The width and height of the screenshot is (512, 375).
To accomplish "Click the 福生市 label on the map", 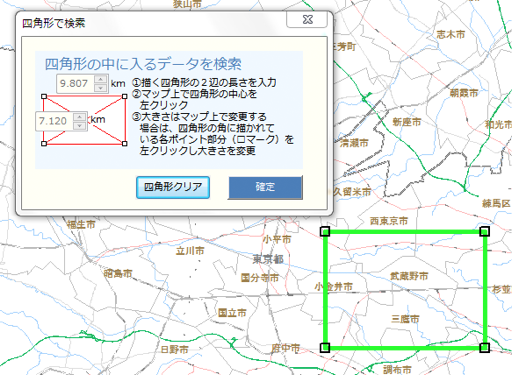I will tap(81, 224).
